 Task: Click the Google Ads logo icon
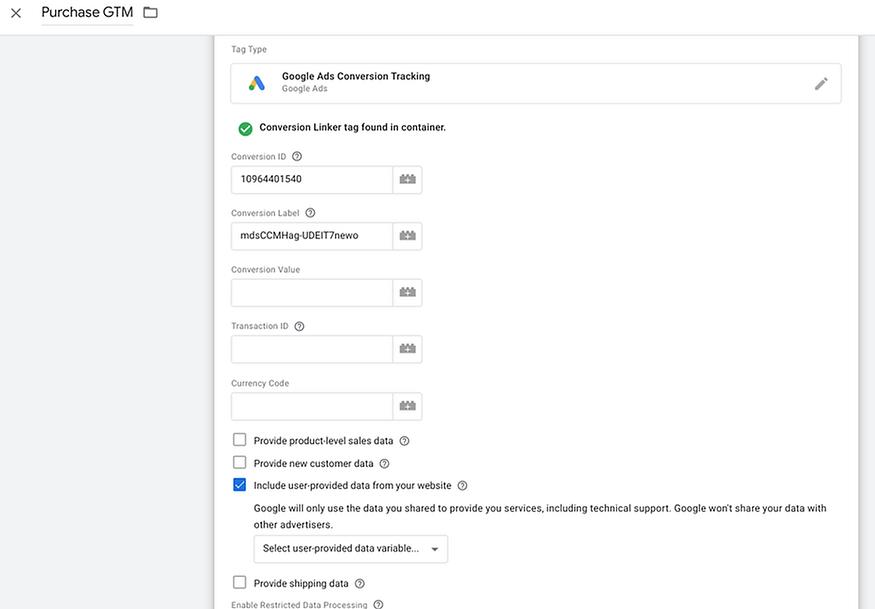point(257,83)
